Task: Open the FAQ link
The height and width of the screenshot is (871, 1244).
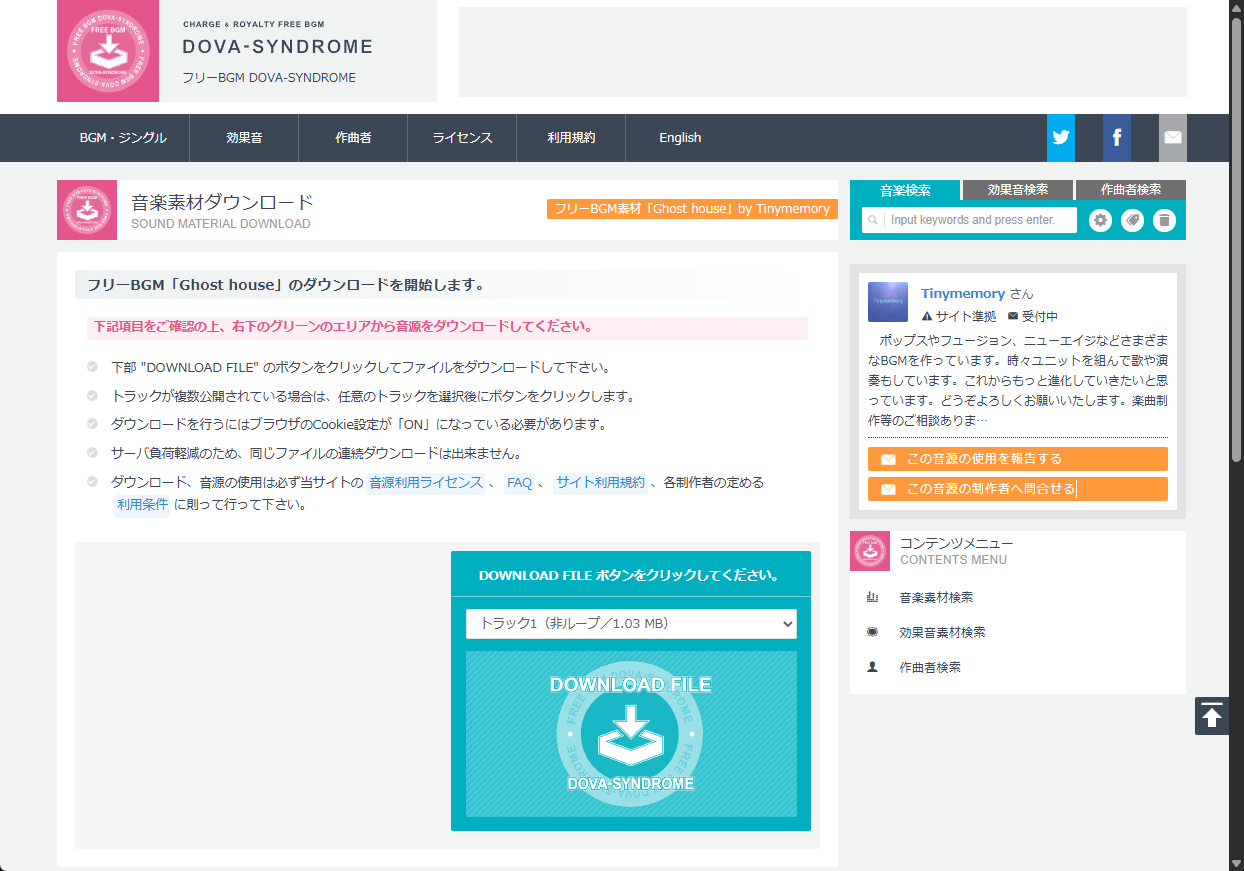Action: click(519, 483)
